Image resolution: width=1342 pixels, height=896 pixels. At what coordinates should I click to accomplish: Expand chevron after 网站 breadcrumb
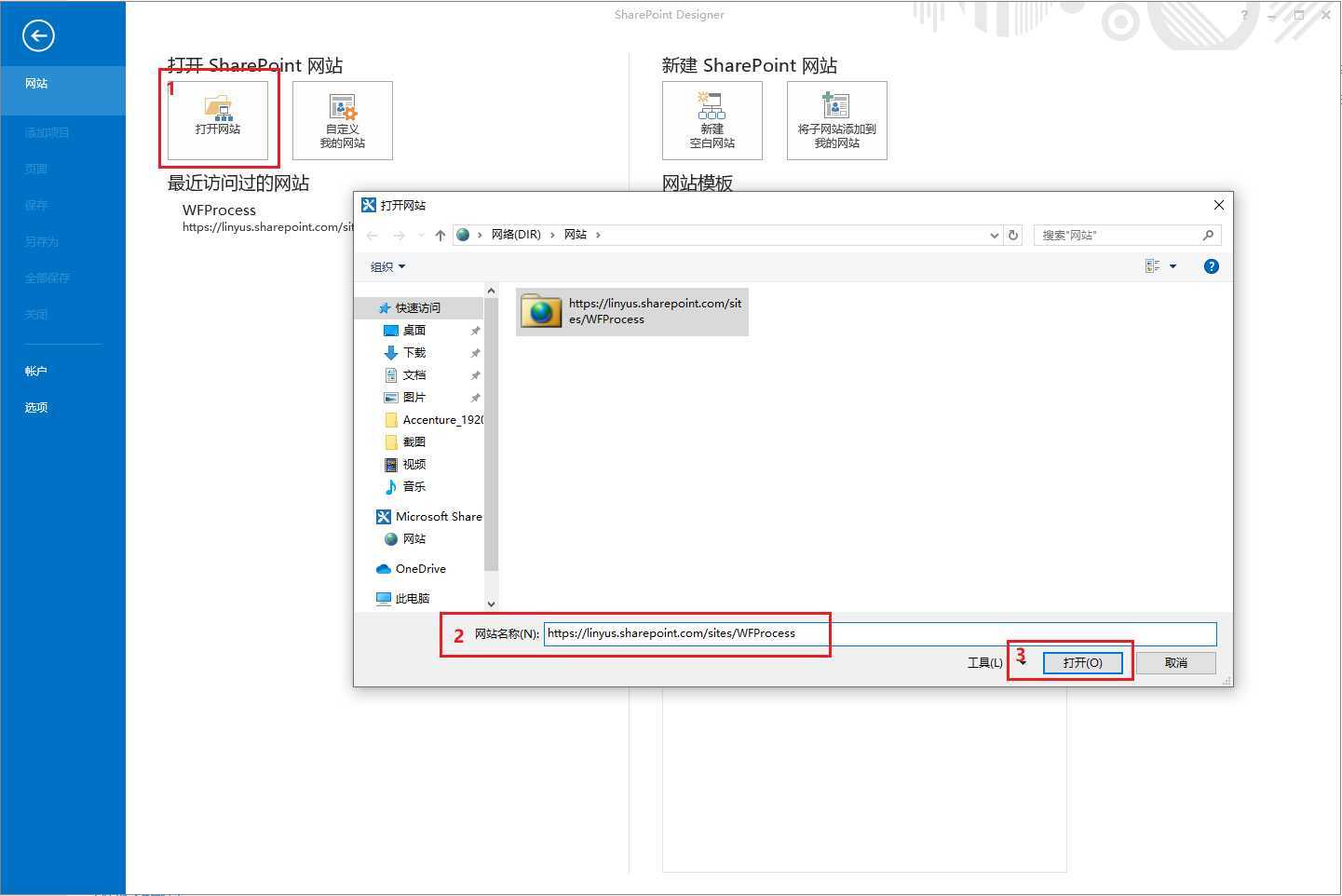(599, 235)
